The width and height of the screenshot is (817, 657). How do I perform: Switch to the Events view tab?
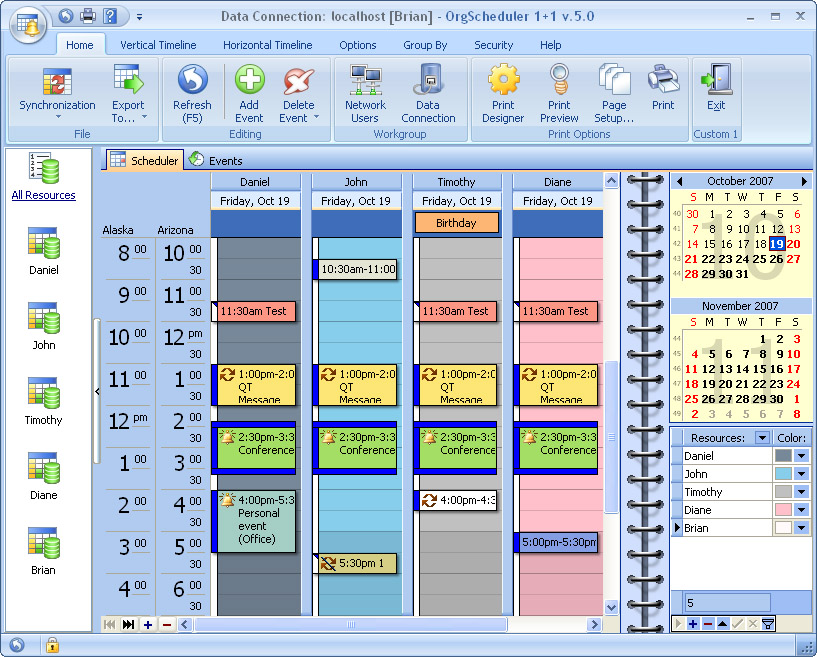[x=216, y=160]
